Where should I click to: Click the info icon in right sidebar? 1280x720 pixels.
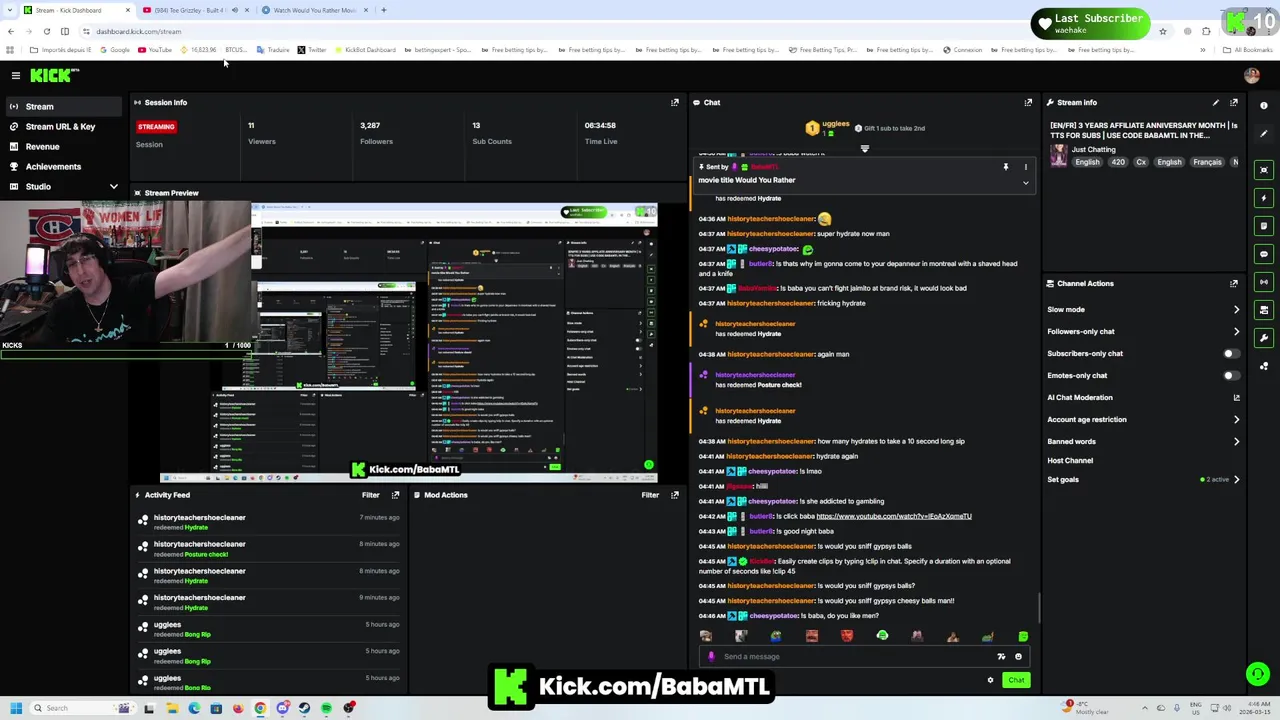pyautogui.click(x=1264, y=105)
